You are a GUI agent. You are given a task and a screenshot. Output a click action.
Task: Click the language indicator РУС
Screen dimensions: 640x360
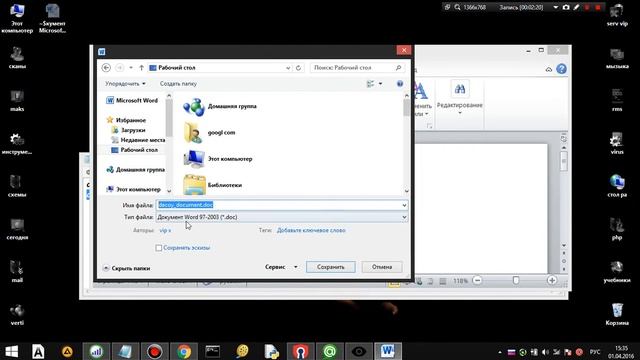point(595,352)
